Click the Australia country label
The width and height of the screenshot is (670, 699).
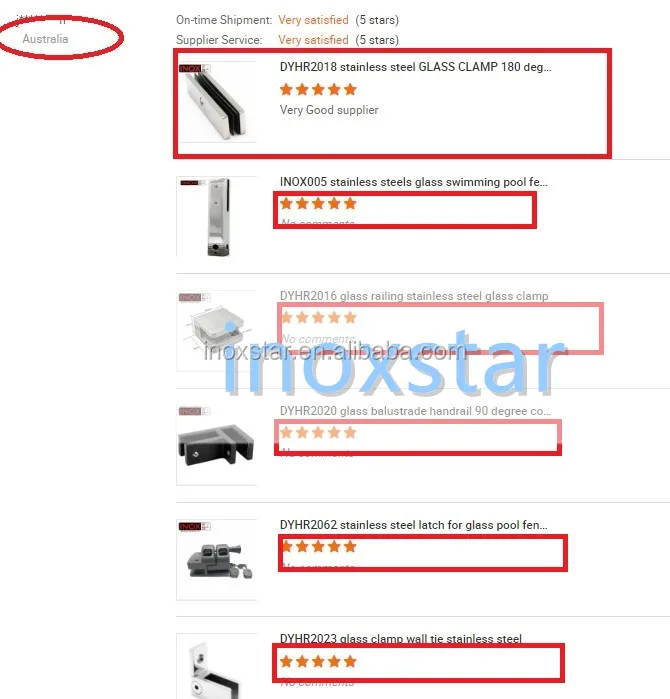click(x=45, y=39)
